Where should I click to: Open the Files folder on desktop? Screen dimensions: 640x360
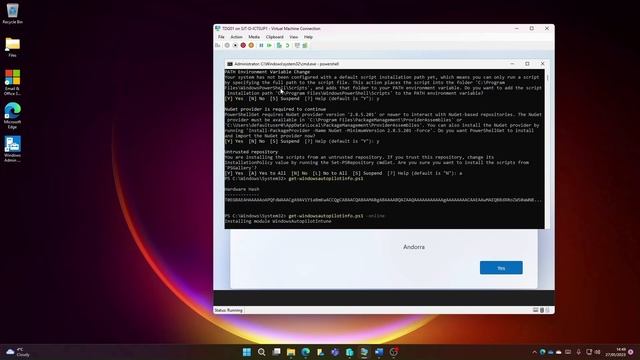point(13,47)
